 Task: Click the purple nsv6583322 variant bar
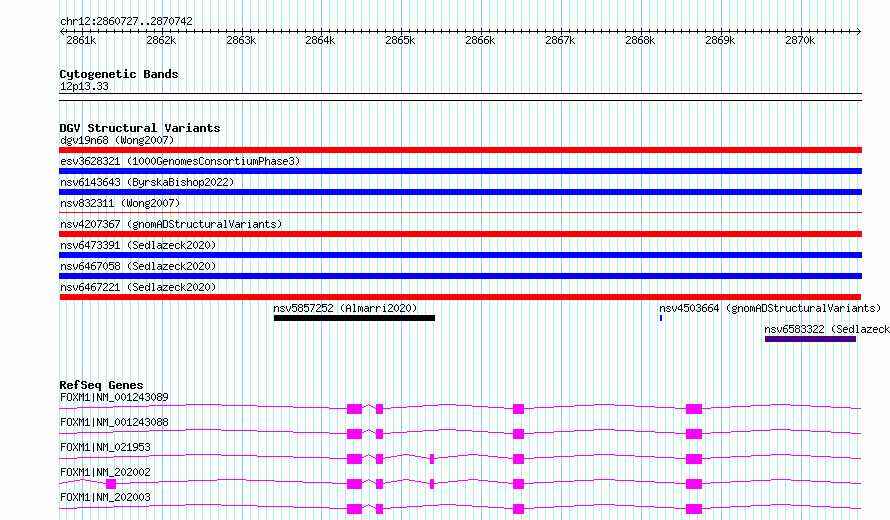[810, 339]
